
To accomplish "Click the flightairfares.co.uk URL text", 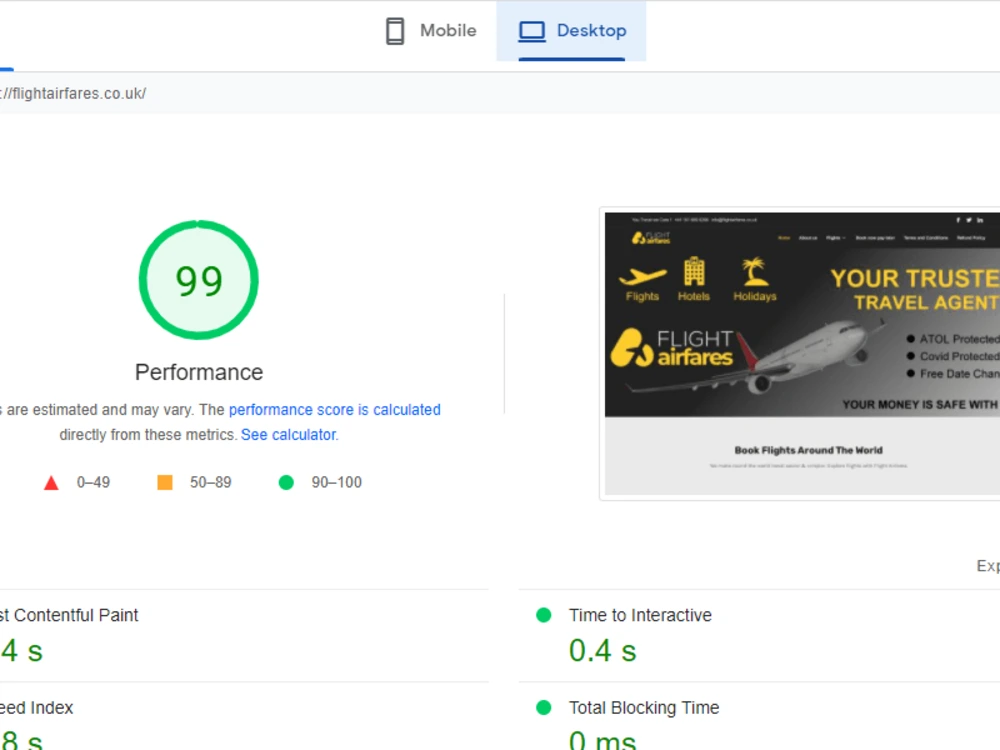I will point(73,94).
